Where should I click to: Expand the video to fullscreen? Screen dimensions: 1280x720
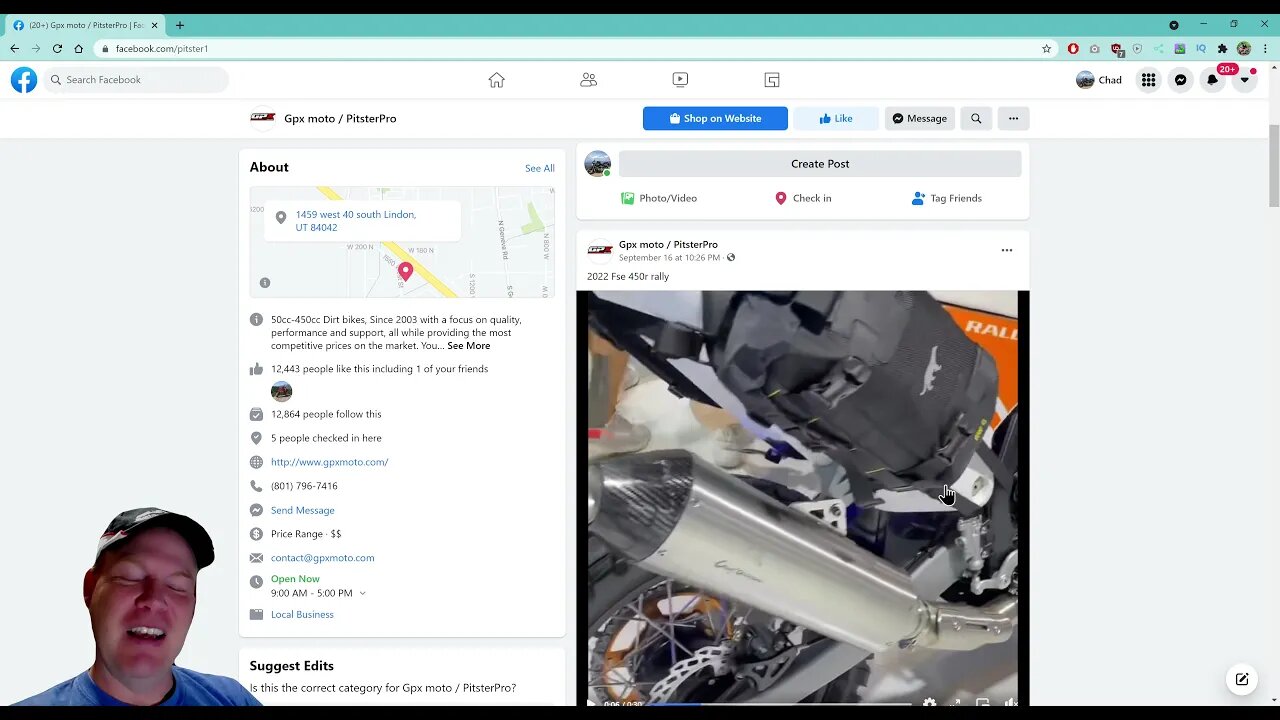955,702
